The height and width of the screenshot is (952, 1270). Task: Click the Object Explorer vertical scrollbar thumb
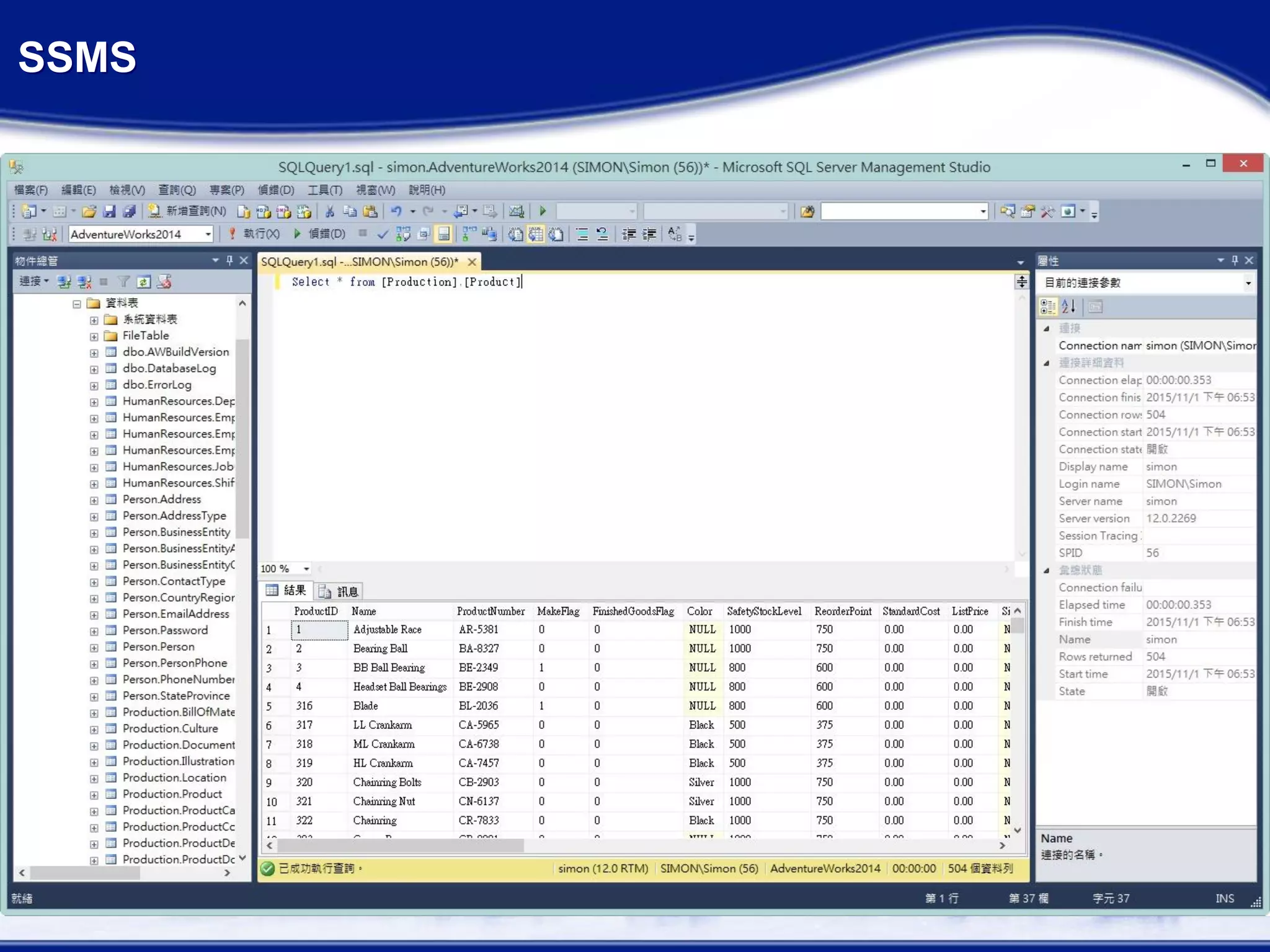[x=242, y=438]
